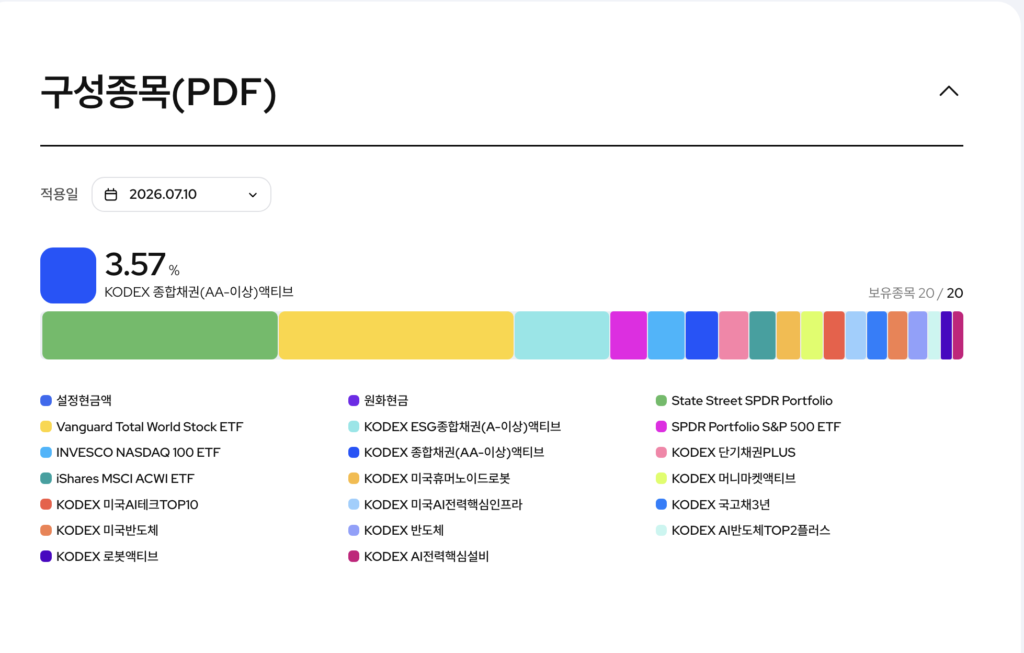
Task: Click the 설정현금액 legend entry
Action: [x=76, y=400]
